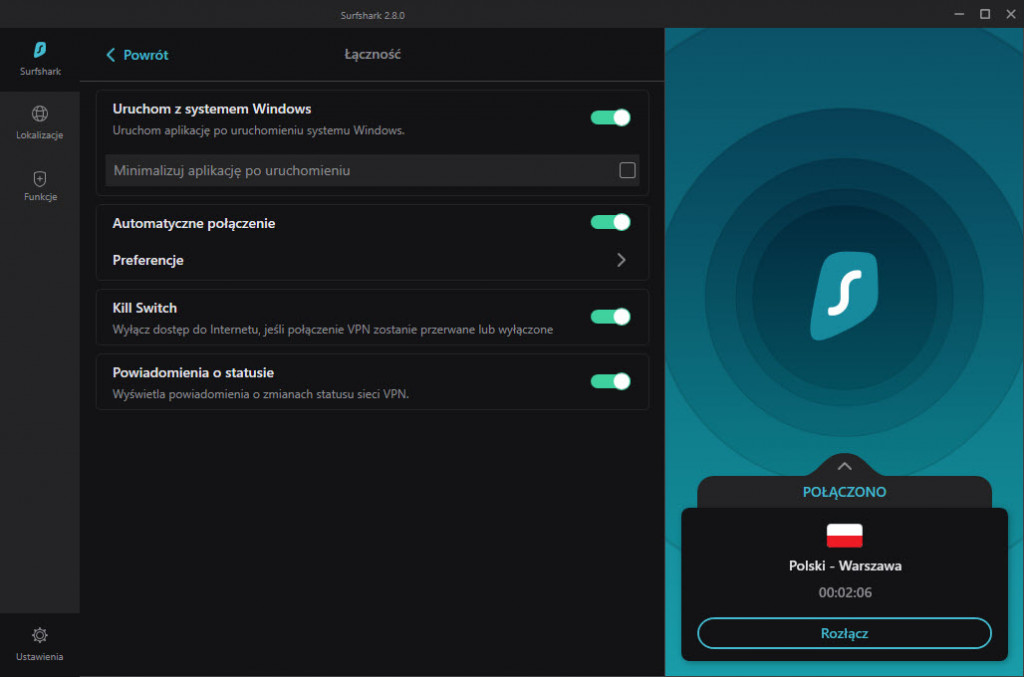
Task: Click the back arrow next to Powrót
Action: coord(111,55)
